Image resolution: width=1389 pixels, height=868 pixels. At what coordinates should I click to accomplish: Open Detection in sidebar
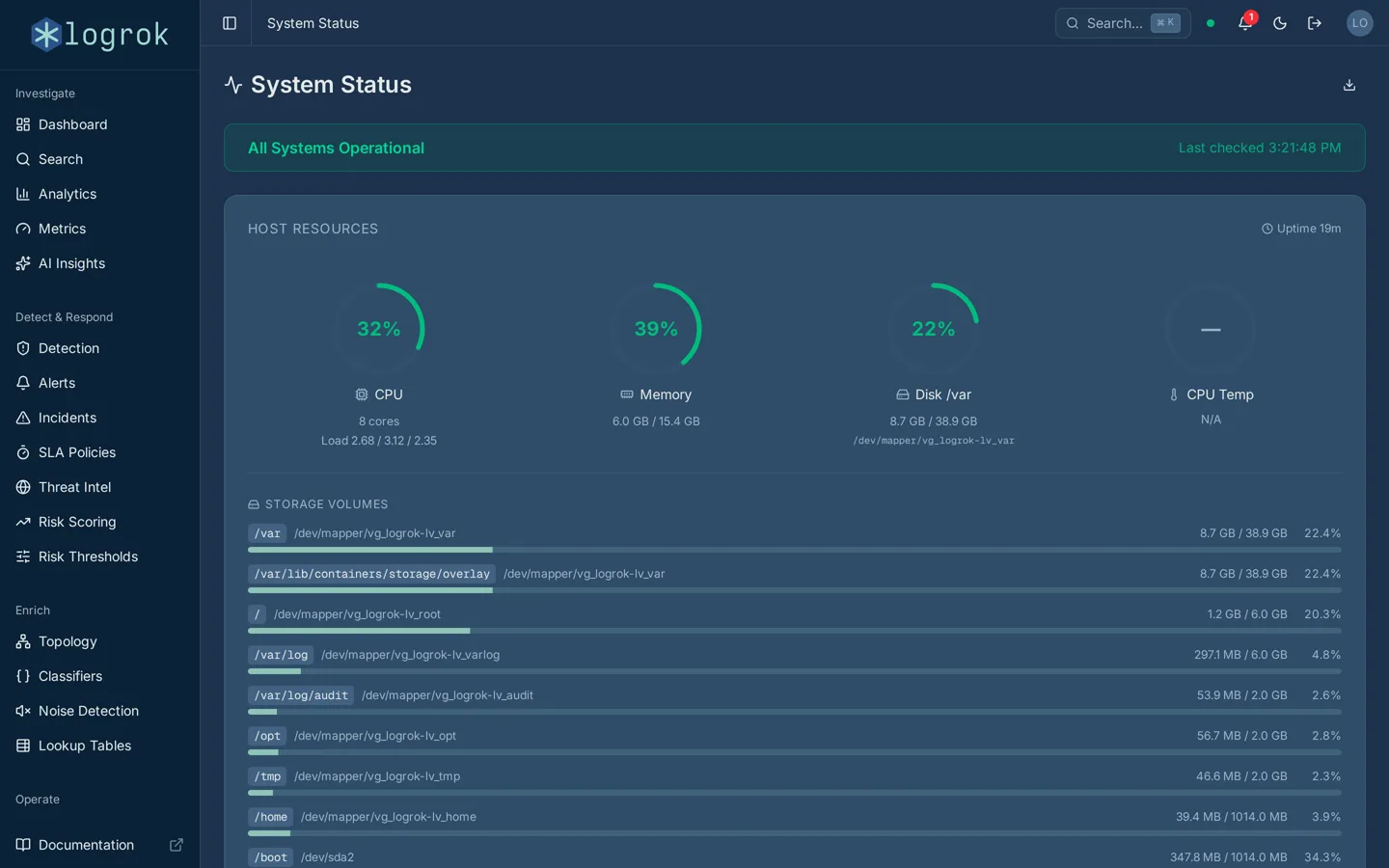pos(99,348)
